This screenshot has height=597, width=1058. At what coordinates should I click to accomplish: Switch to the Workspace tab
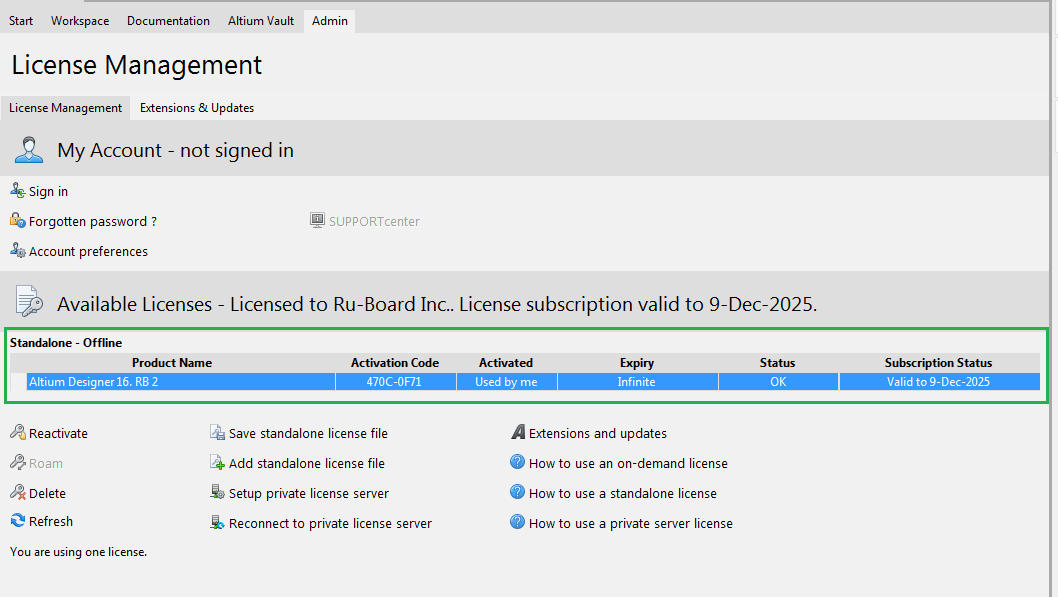point(80,21)
